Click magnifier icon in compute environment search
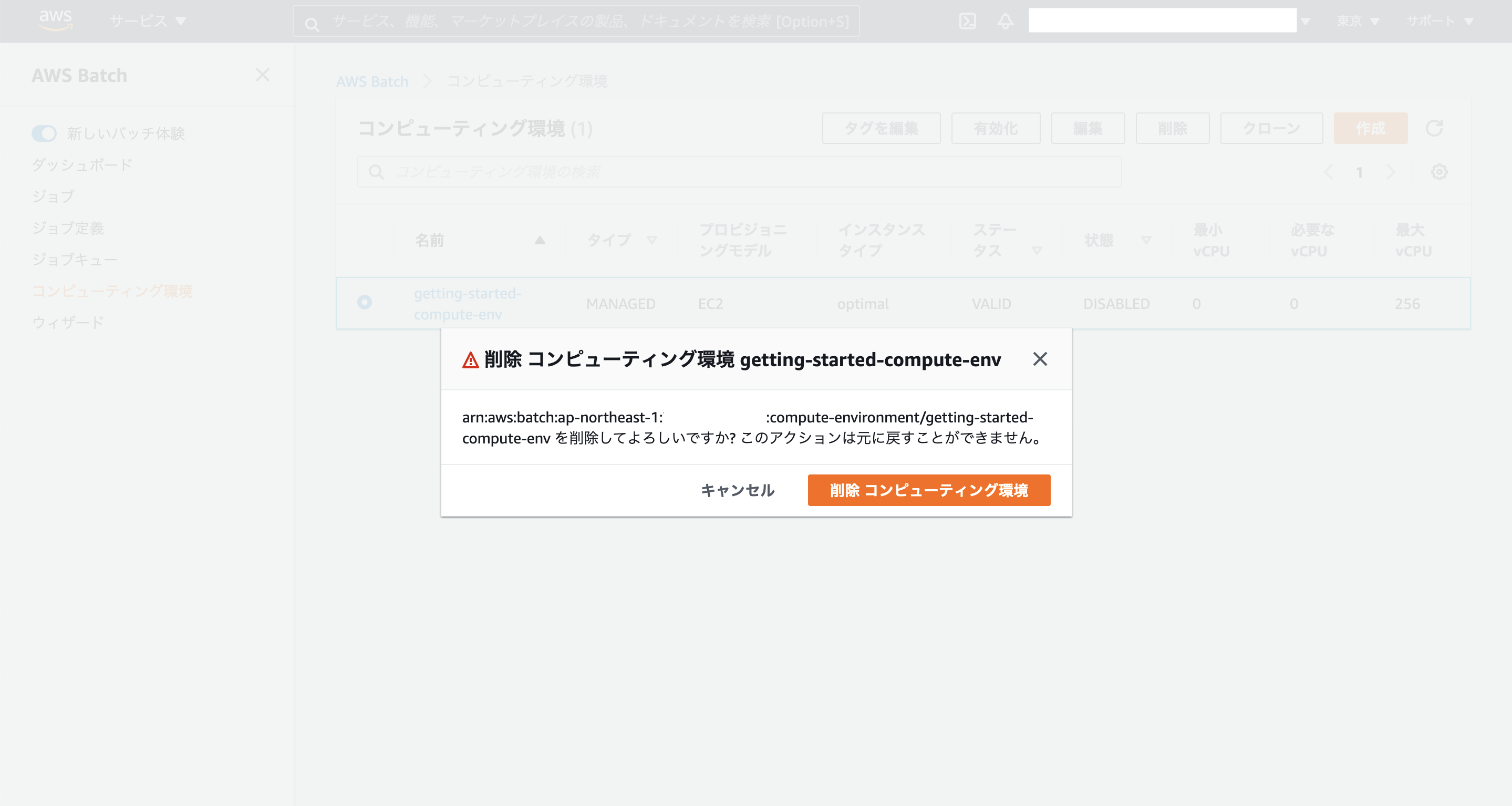The width and height of the screenshot is (1512, 806). (376, 172)
